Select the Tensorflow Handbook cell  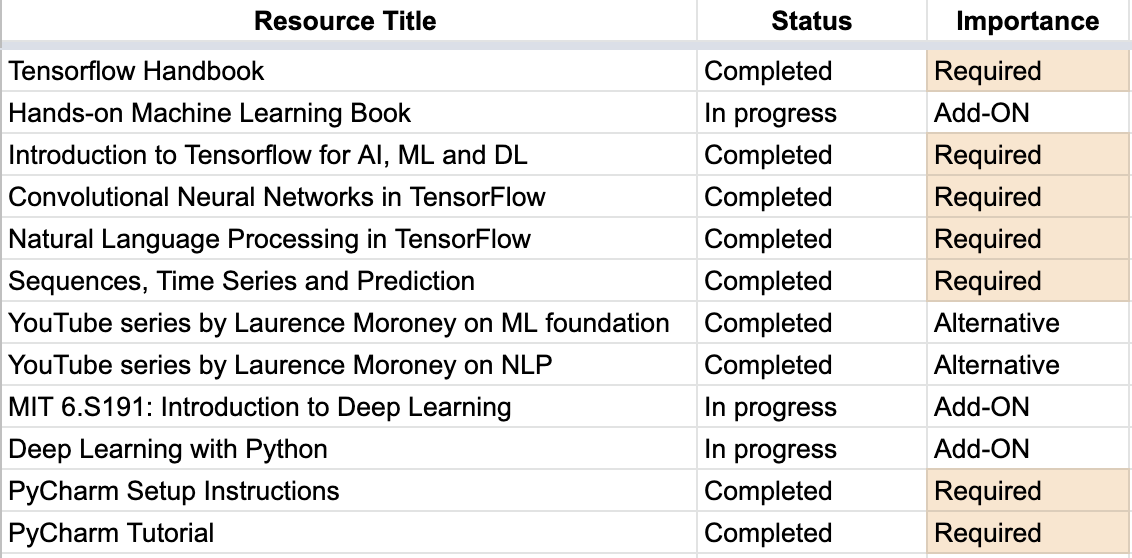click(137, 71)
